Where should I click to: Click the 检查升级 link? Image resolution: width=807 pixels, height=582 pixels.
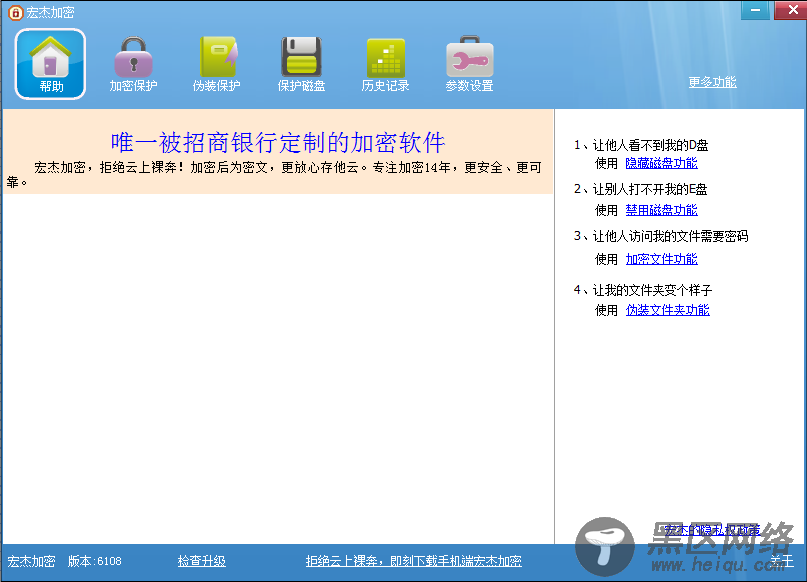(202, 561)
